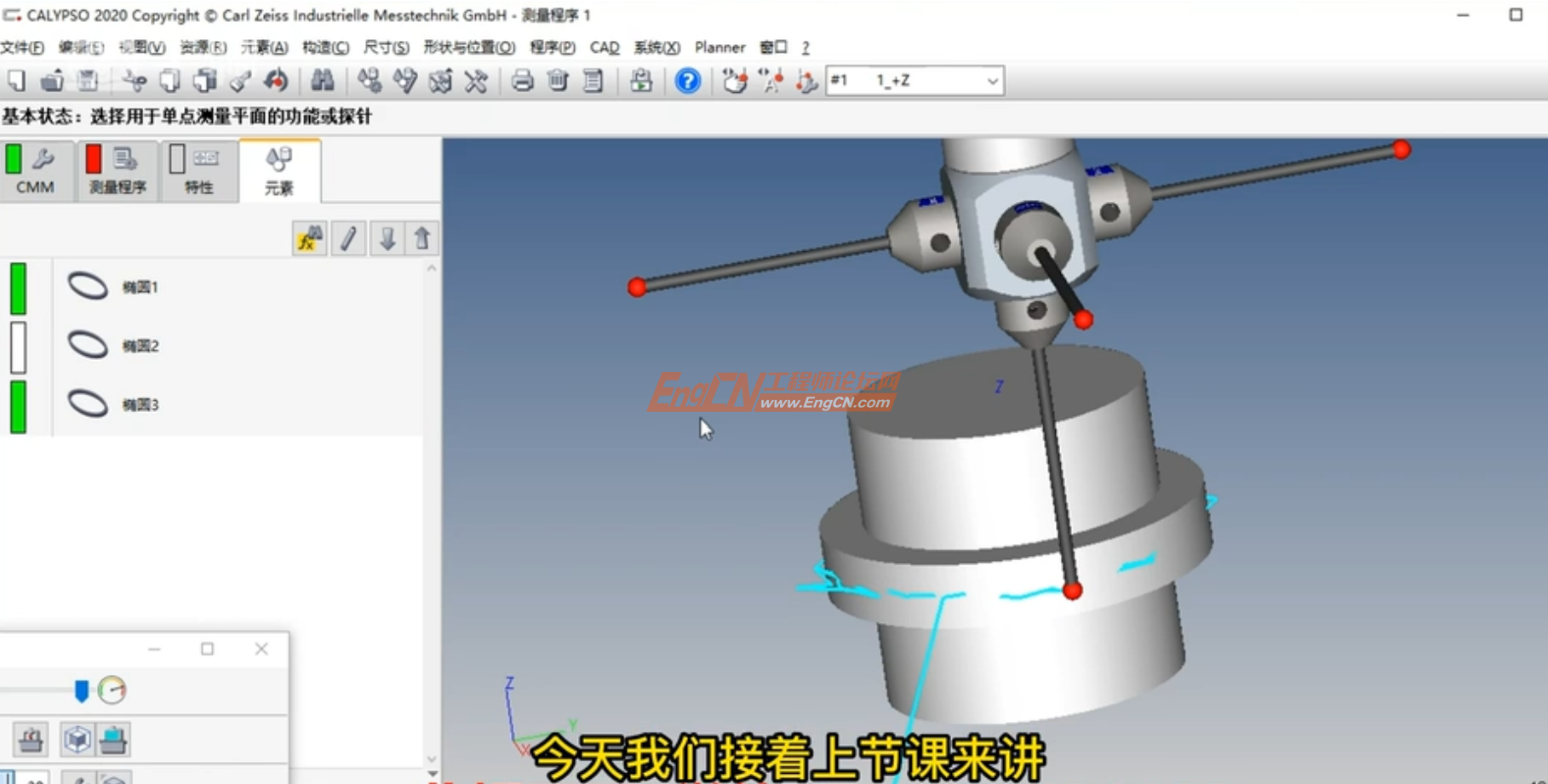Select the binoculars search icon on toolbar

click(x=324, y=81)
